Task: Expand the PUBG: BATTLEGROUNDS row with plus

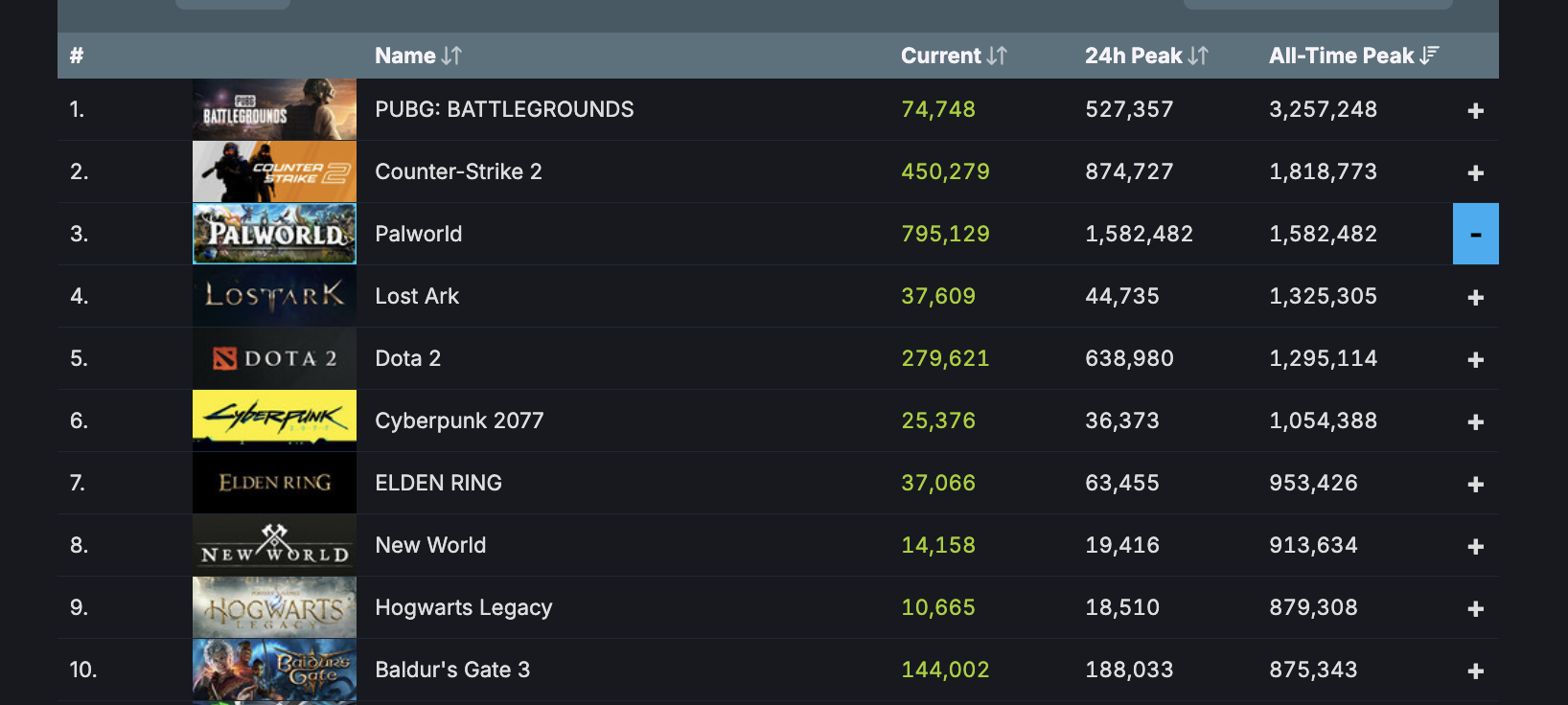Action: click(1476, 110)
